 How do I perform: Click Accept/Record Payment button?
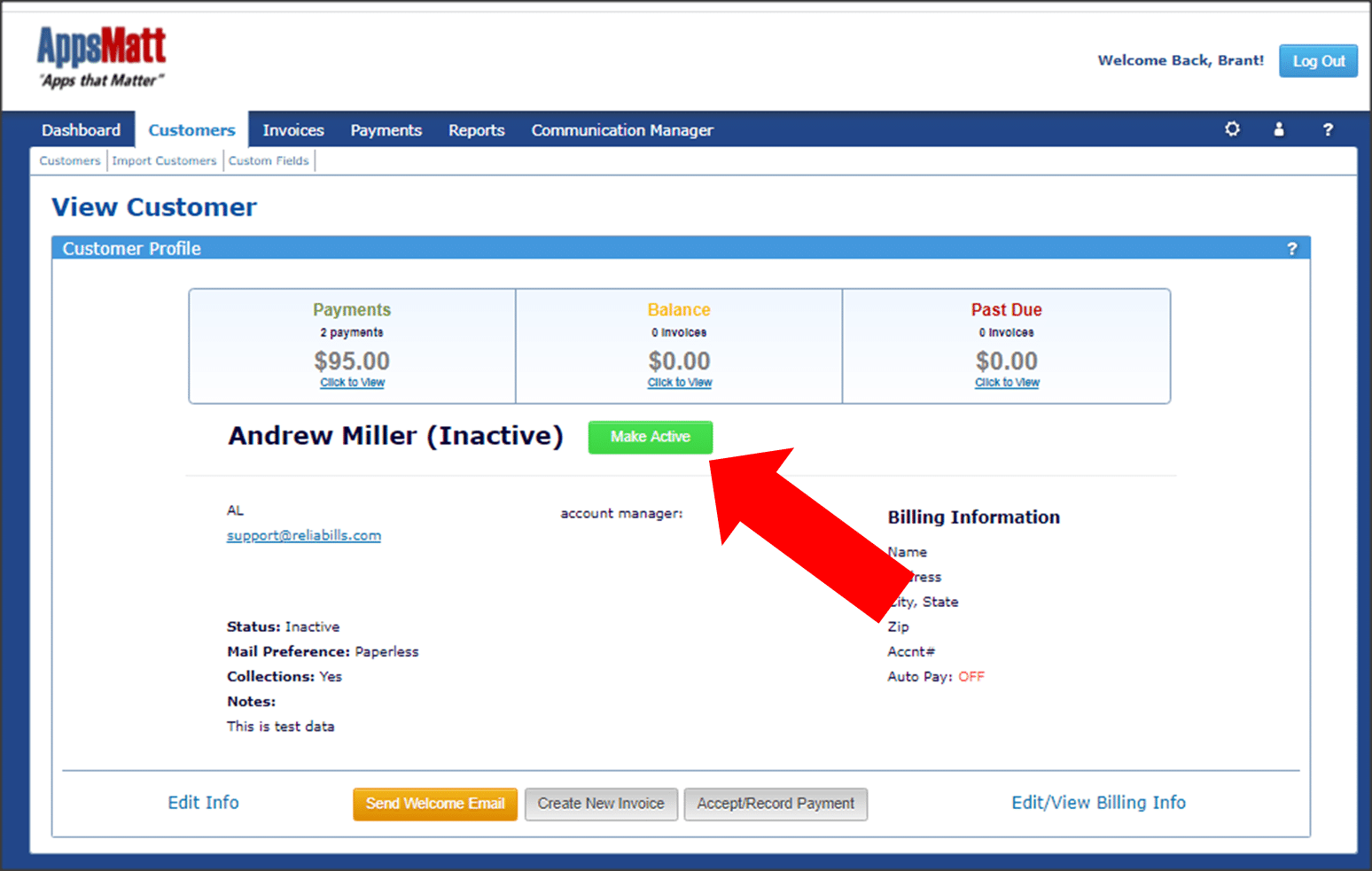click(776, 804)
